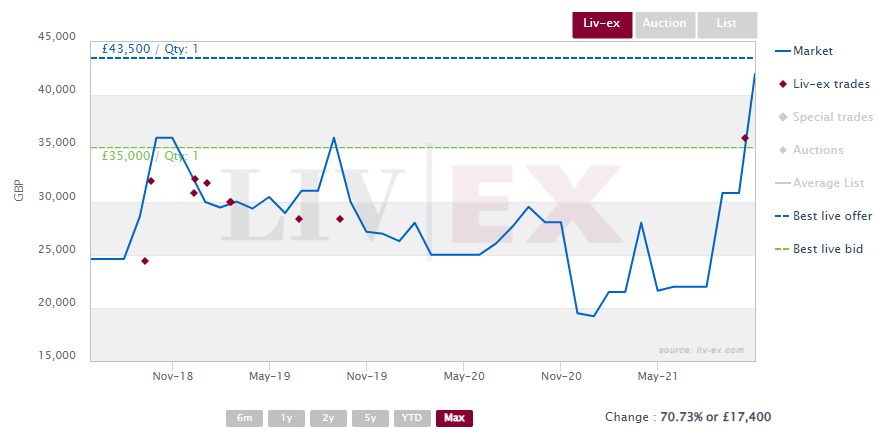The height and width of the screenshot is (435, 890).
Task: Click the latest Liv-ex trade diamond marker
Action: point(745,138)
